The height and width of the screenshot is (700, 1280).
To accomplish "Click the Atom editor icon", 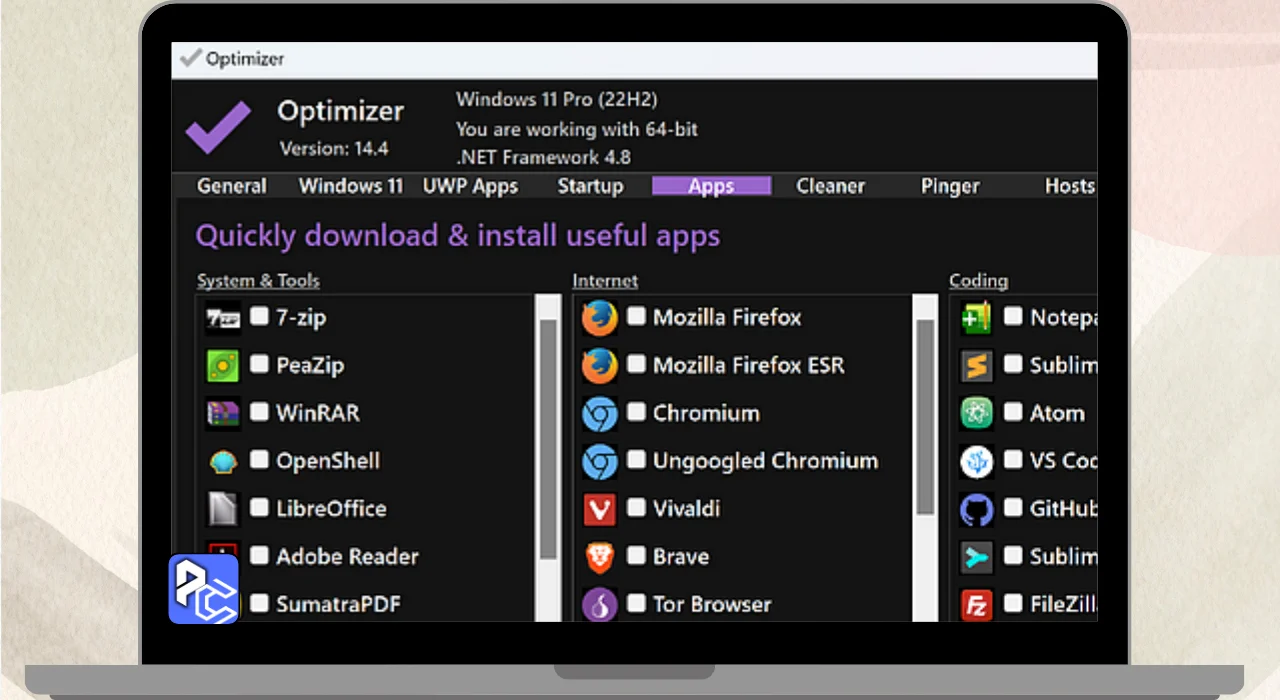I will point(976,413).
